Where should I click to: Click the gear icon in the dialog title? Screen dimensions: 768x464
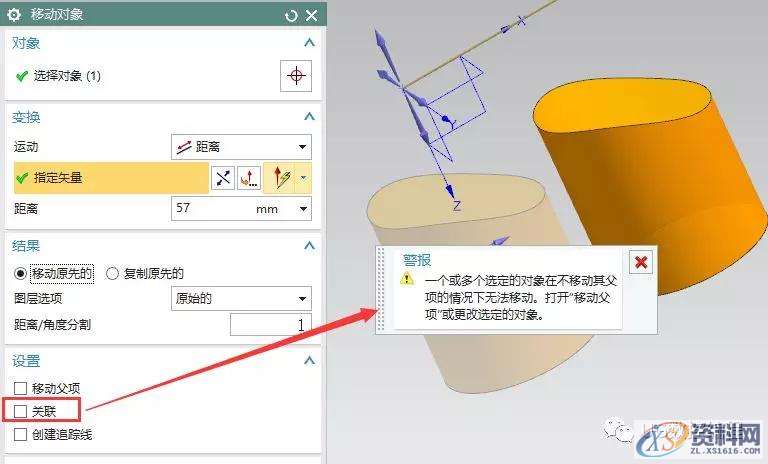pyautogui.click(x=14, y=15)
